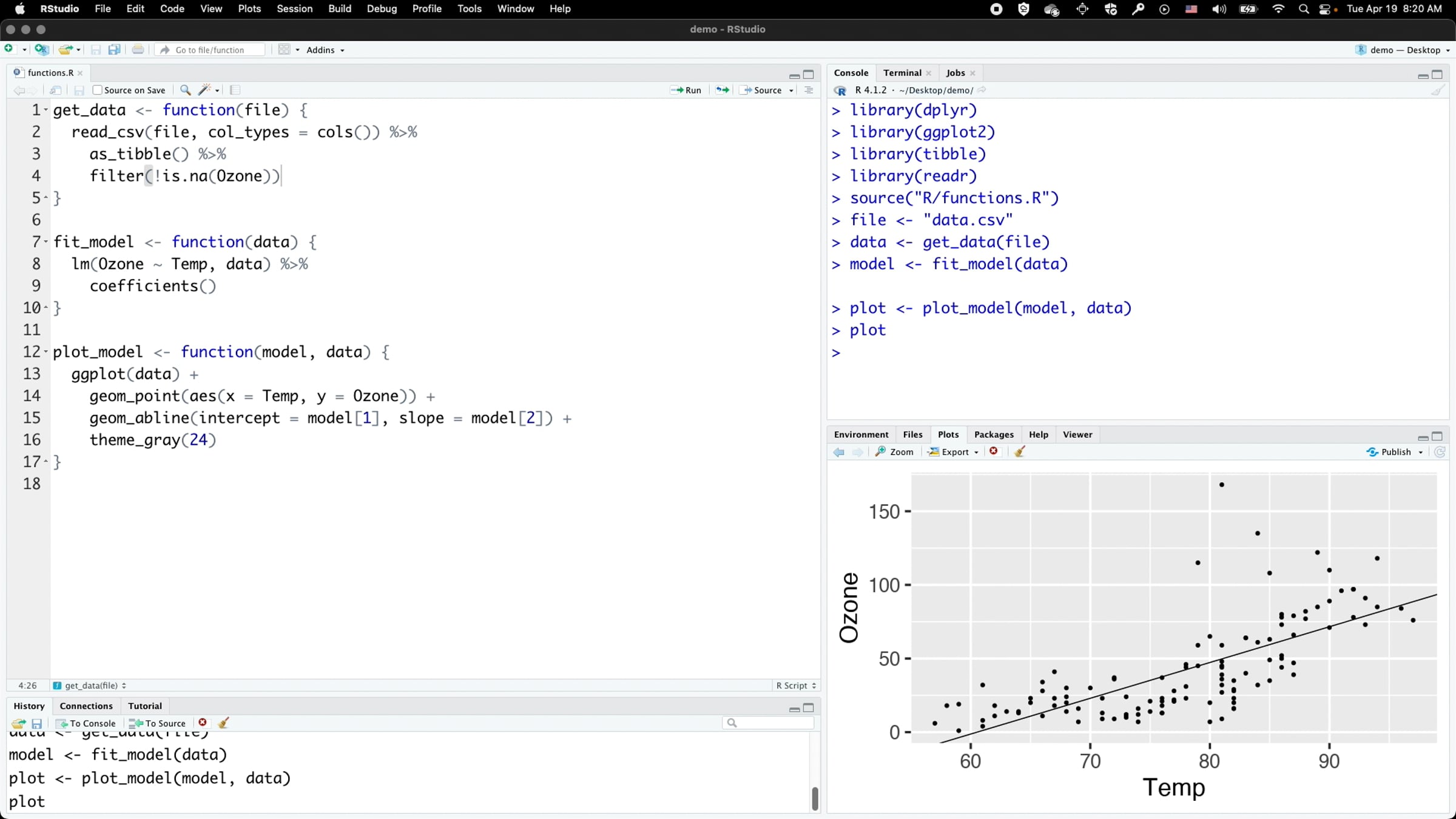This screenshot has width=1456, height=819.
Task: Switch to the Jobs tab
Action: [x=955, y=73]
